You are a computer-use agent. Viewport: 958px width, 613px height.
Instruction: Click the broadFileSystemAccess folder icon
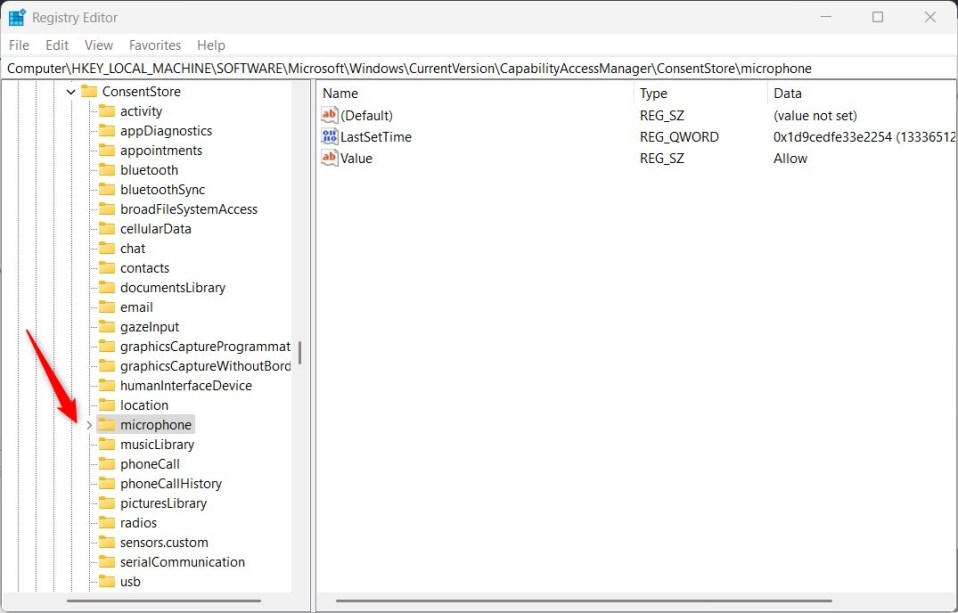pyautogui.click(x=107, y=208)
